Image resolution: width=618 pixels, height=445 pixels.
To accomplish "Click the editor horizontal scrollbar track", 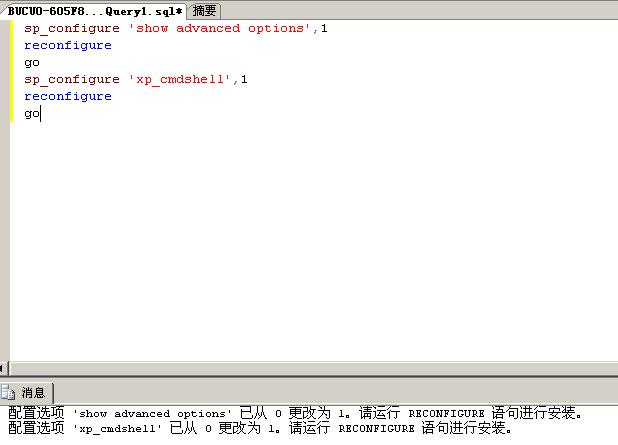I will click(313, 369).
